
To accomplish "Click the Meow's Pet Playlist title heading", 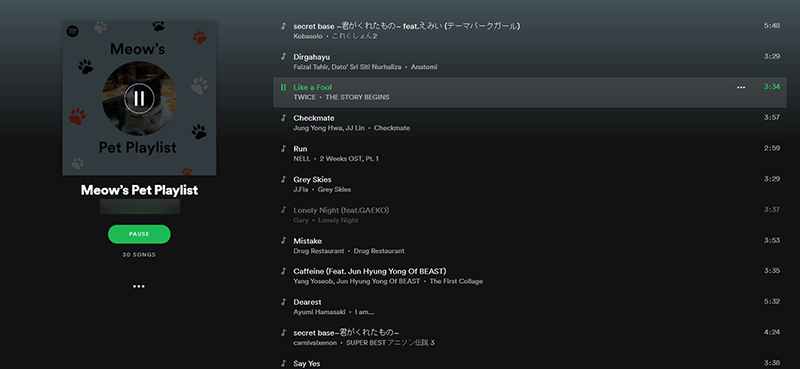I will coord(139,190).
